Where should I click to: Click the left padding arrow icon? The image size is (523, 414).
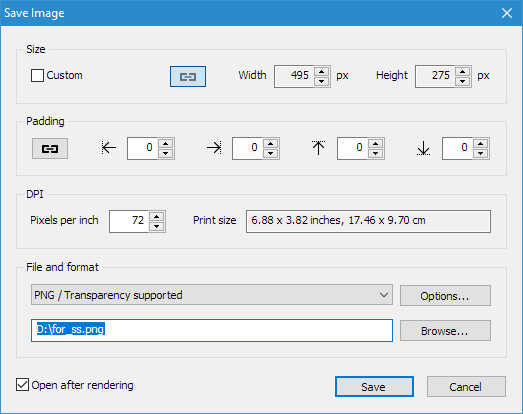tap(109, 147)
